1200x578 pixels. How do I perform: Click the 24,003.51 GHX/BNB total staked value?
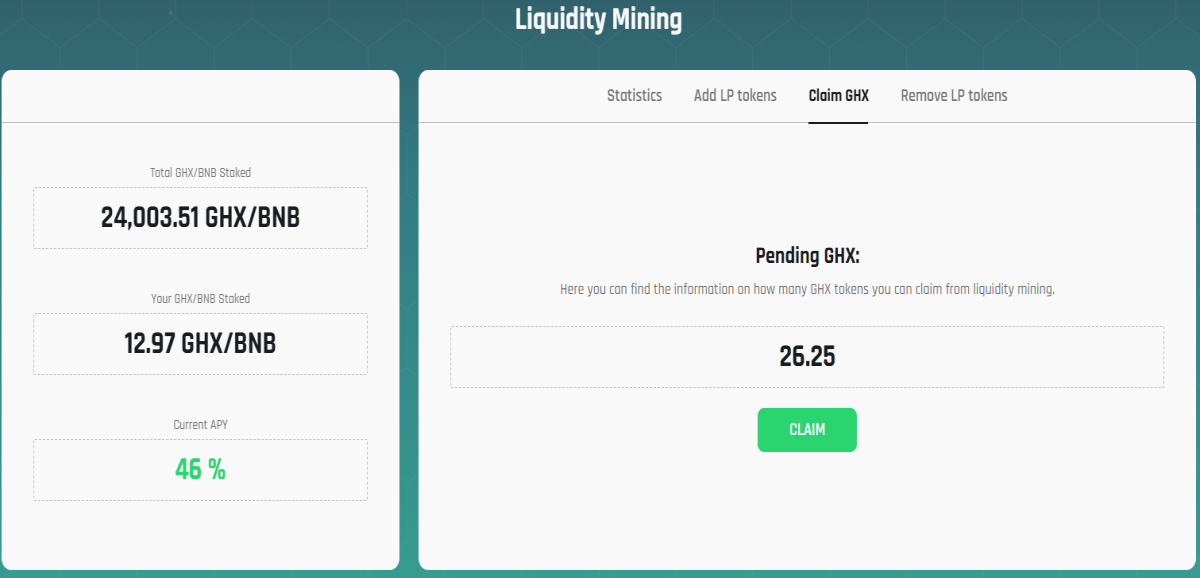pos(200,218)
